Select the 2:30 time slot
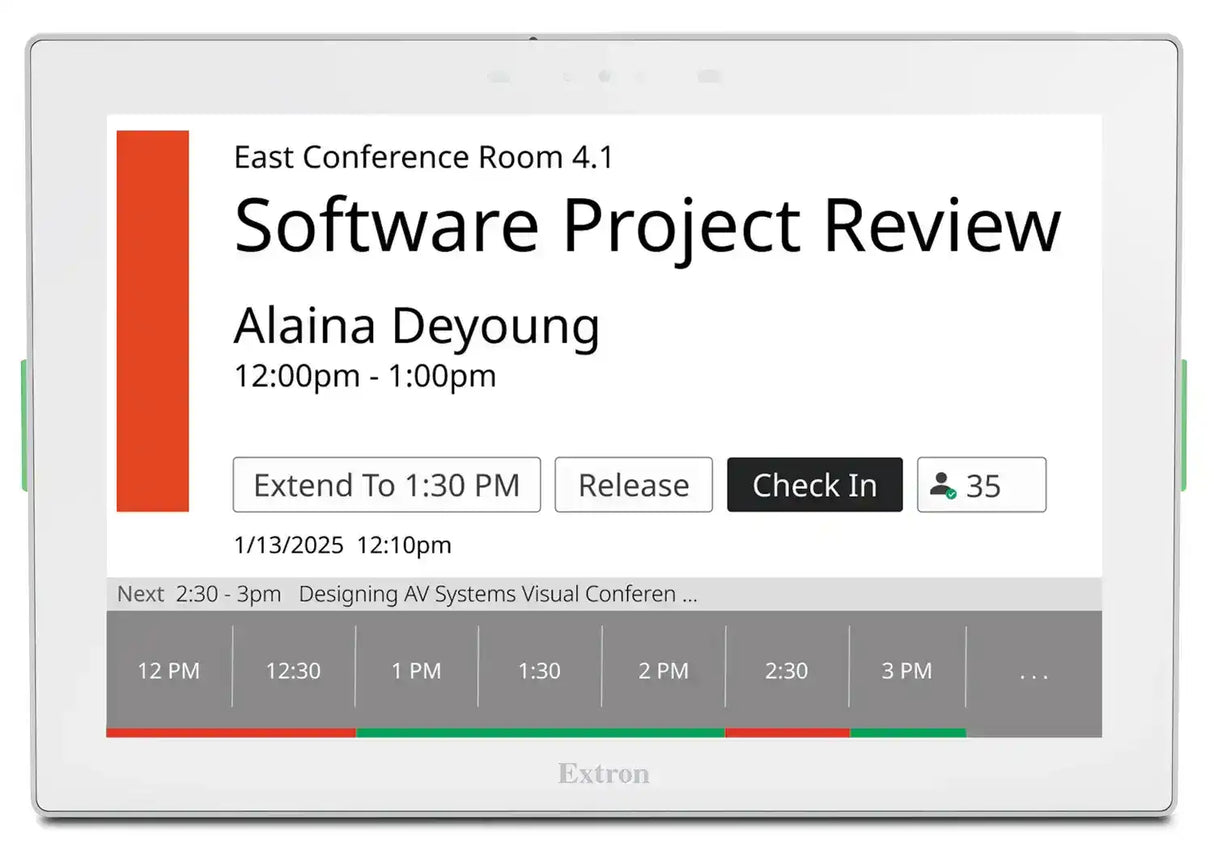Screen dimensions: 1214x845 click(x=786, y=671)
